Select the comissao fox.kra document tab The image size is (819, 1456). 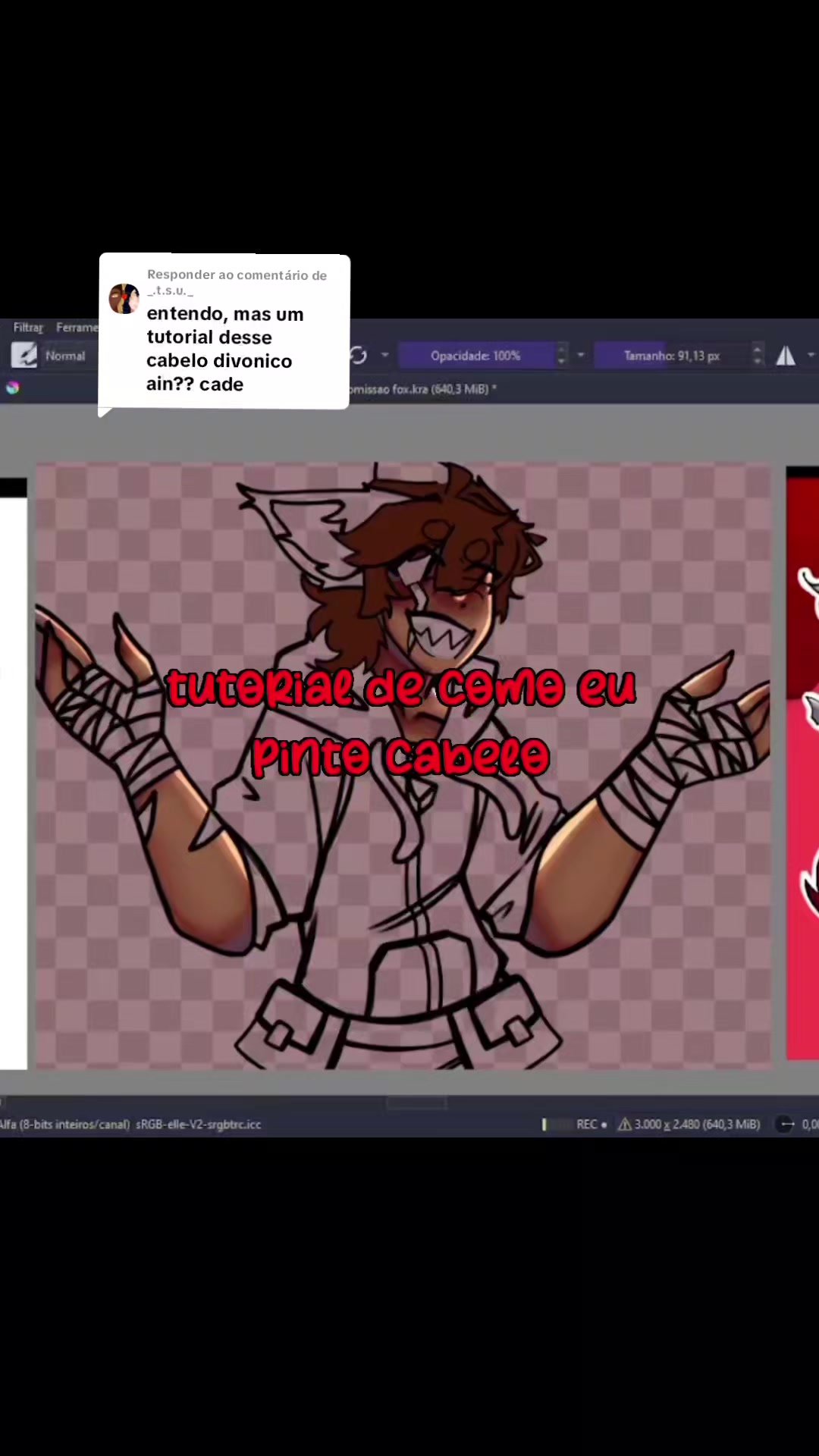click(x=422, y=389)
